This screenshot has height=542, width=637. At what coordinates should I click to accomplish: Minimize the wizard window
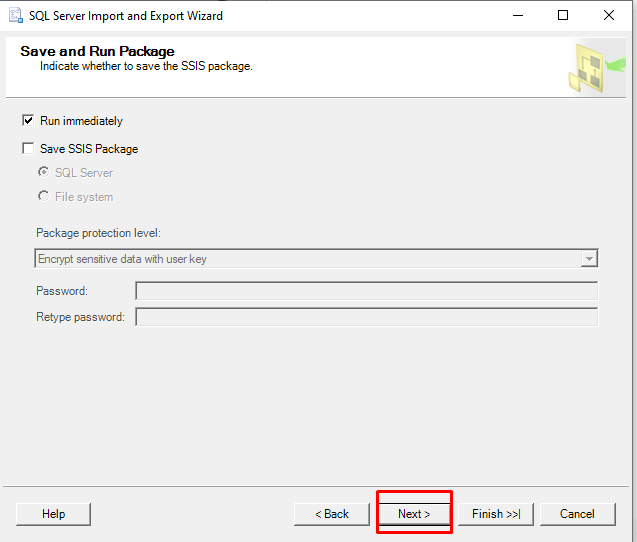[x=518, y=15]
